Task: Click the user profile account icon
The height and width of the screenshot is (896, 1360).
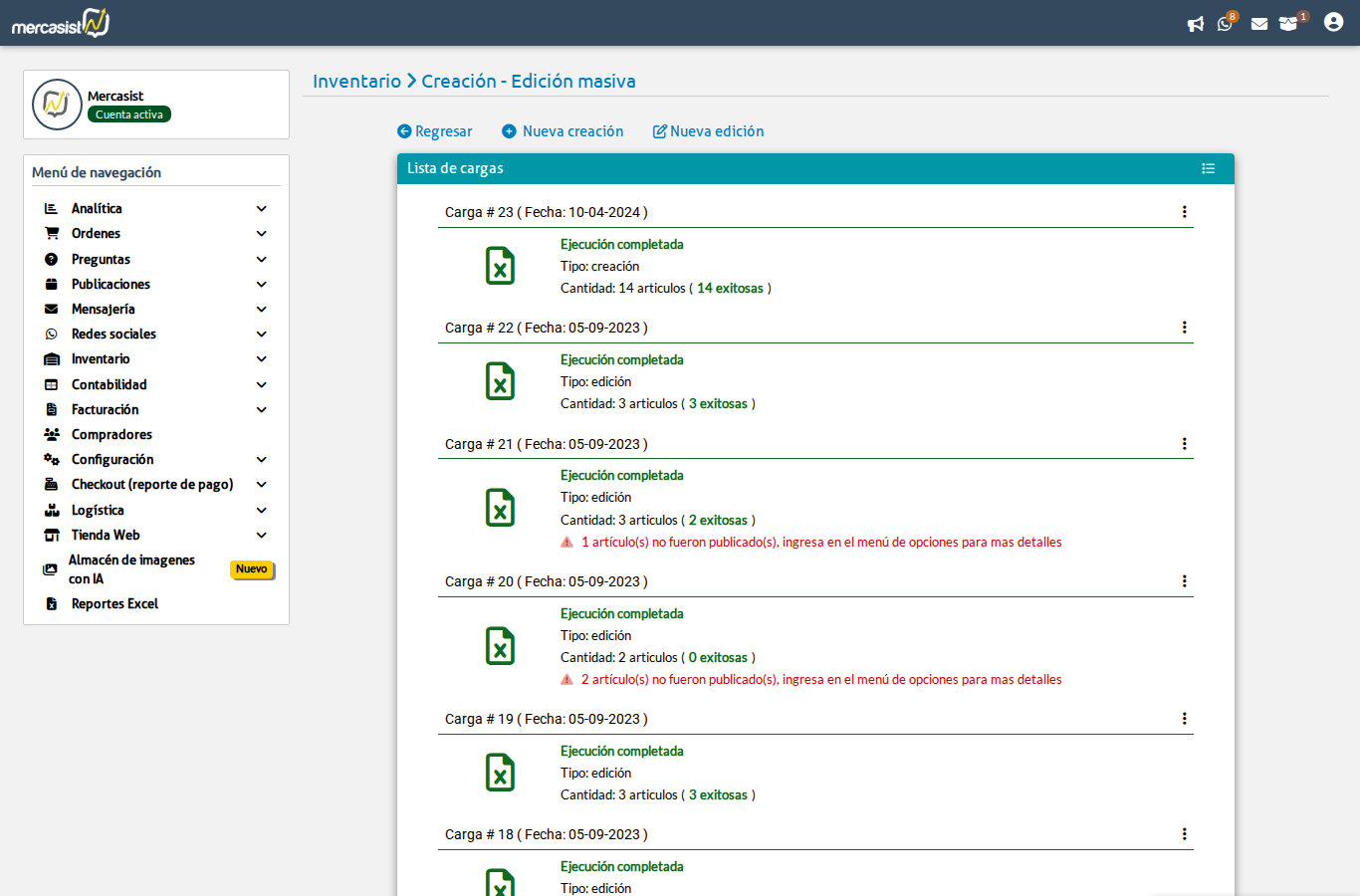Action: click(1333, 22)
